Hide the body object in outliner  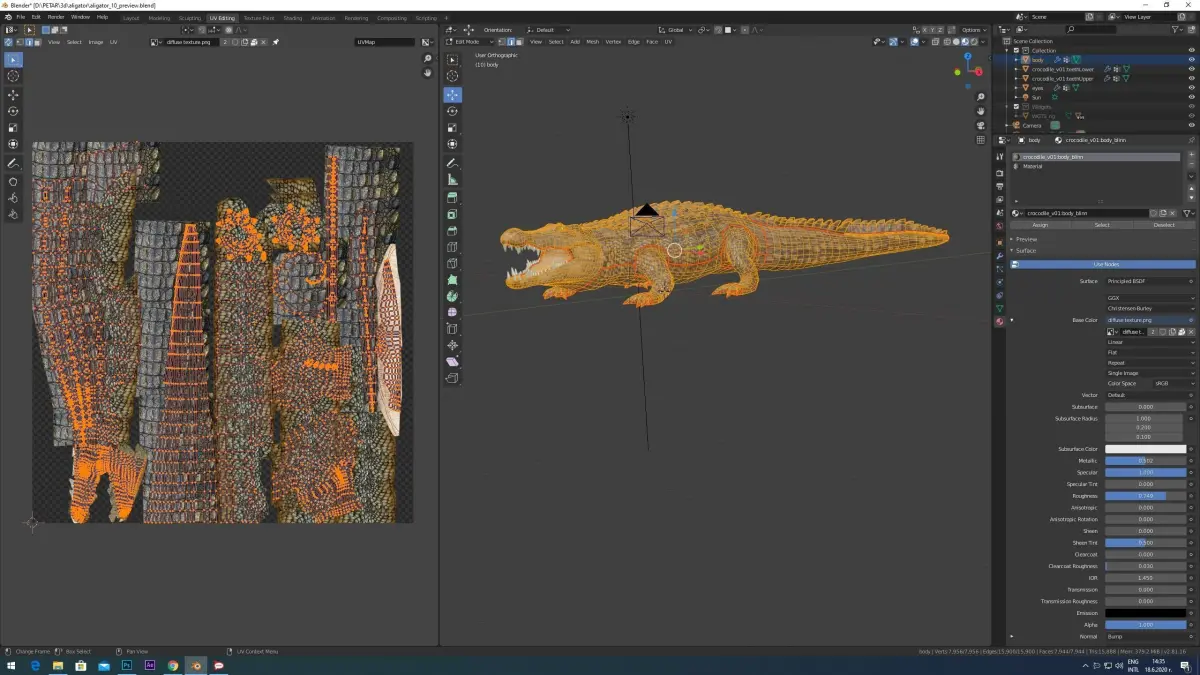point(1191,60)
